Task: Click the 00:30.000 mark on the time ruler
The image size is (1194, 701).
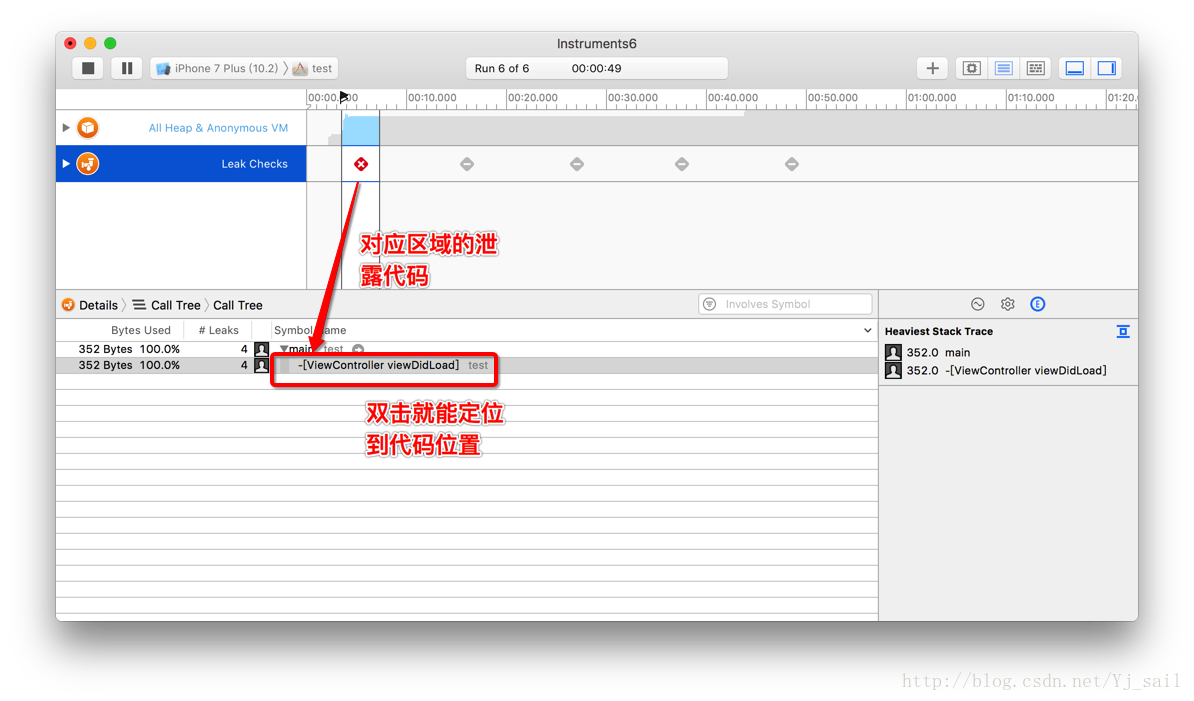Action: pyautogui.click(x=632, y=97)
